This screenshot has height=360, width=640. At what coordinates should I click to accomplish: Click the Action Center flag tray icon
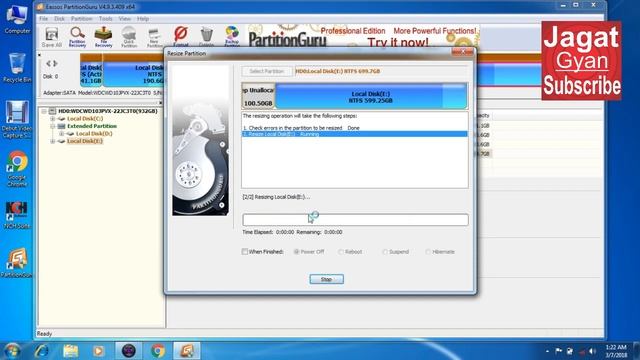coord(558,351)
